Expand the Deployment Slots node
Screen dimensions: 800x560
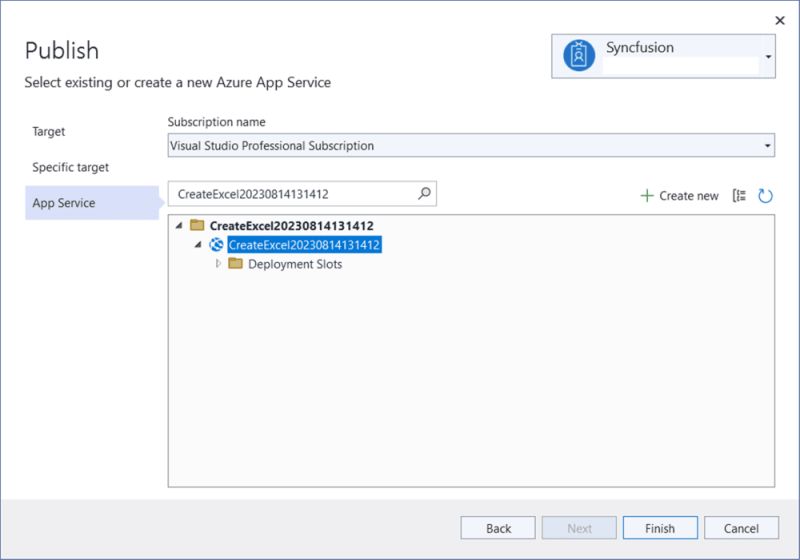click(218, 264)
